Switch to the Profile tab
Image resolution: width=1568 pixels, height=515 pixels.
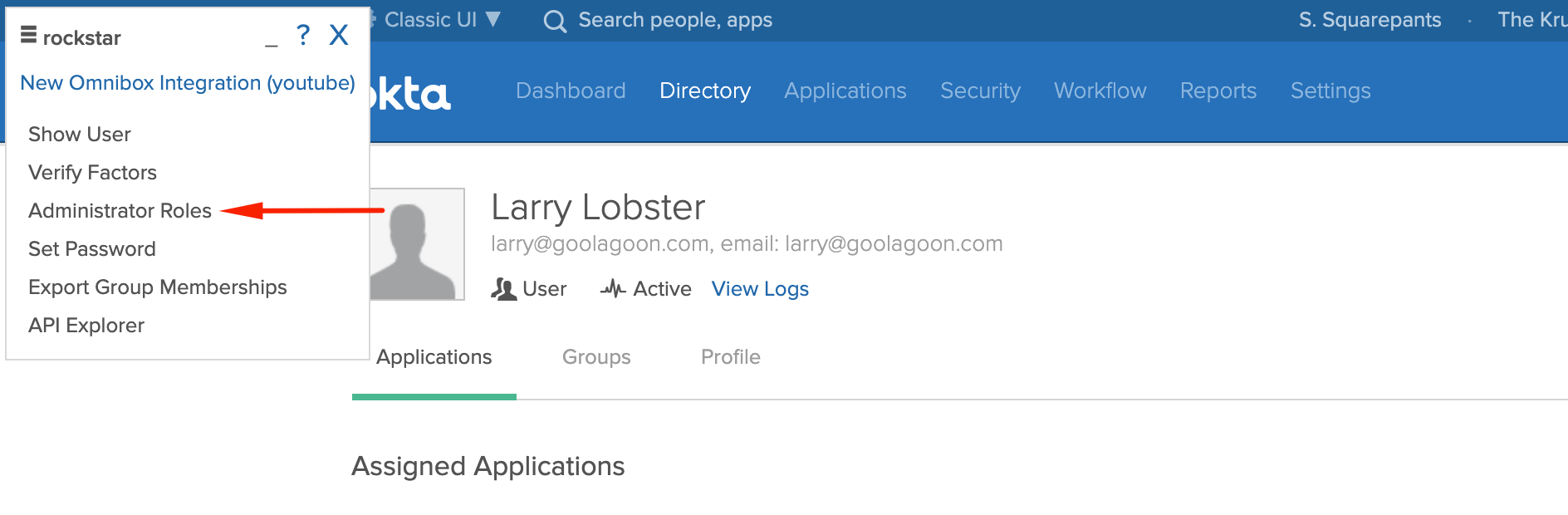click(730, 357)
